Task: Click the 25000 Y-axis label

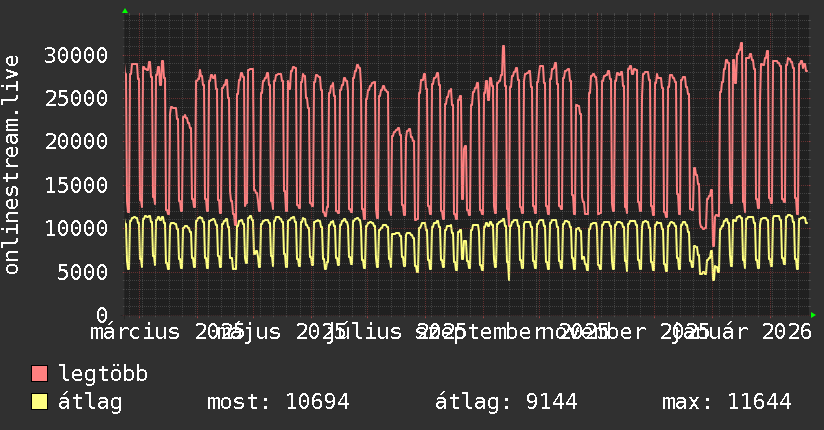Action: 79,98
